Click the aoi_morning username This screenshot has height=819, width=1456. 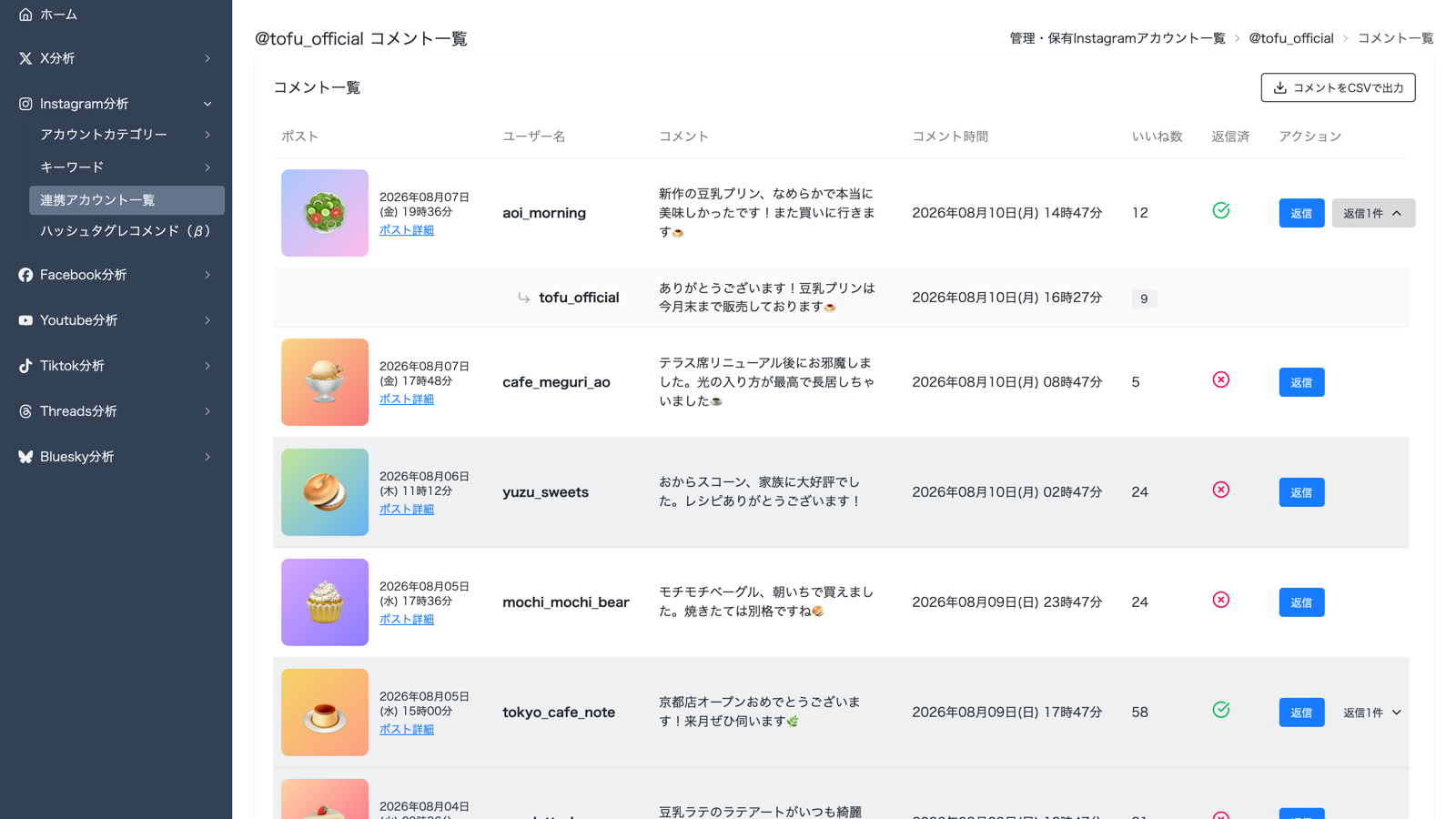(544, 213)
